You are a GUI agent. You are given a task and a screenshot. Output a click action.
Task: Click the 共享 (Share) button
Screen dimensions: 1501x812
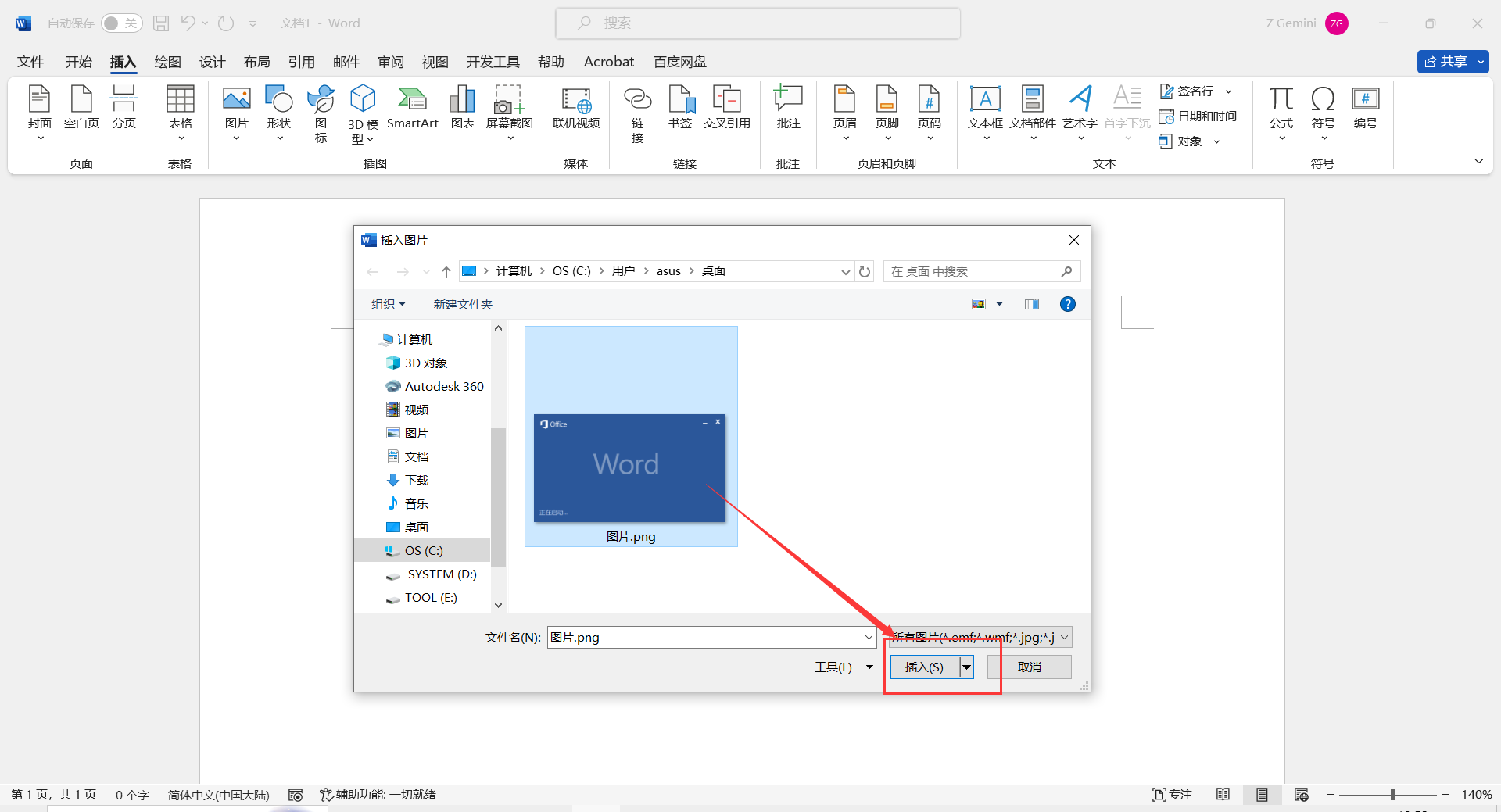(1445, 62)
